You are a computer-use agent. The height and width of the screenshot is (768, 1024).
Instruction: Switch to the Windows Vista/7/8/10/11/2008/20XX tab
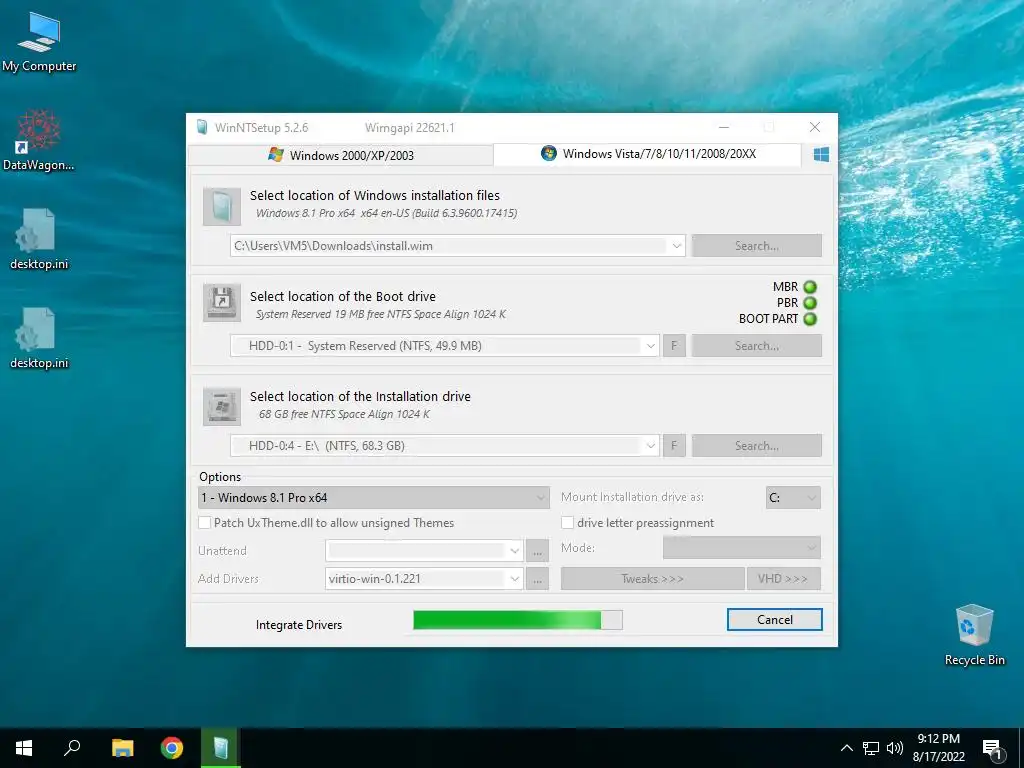pos(647,154)
